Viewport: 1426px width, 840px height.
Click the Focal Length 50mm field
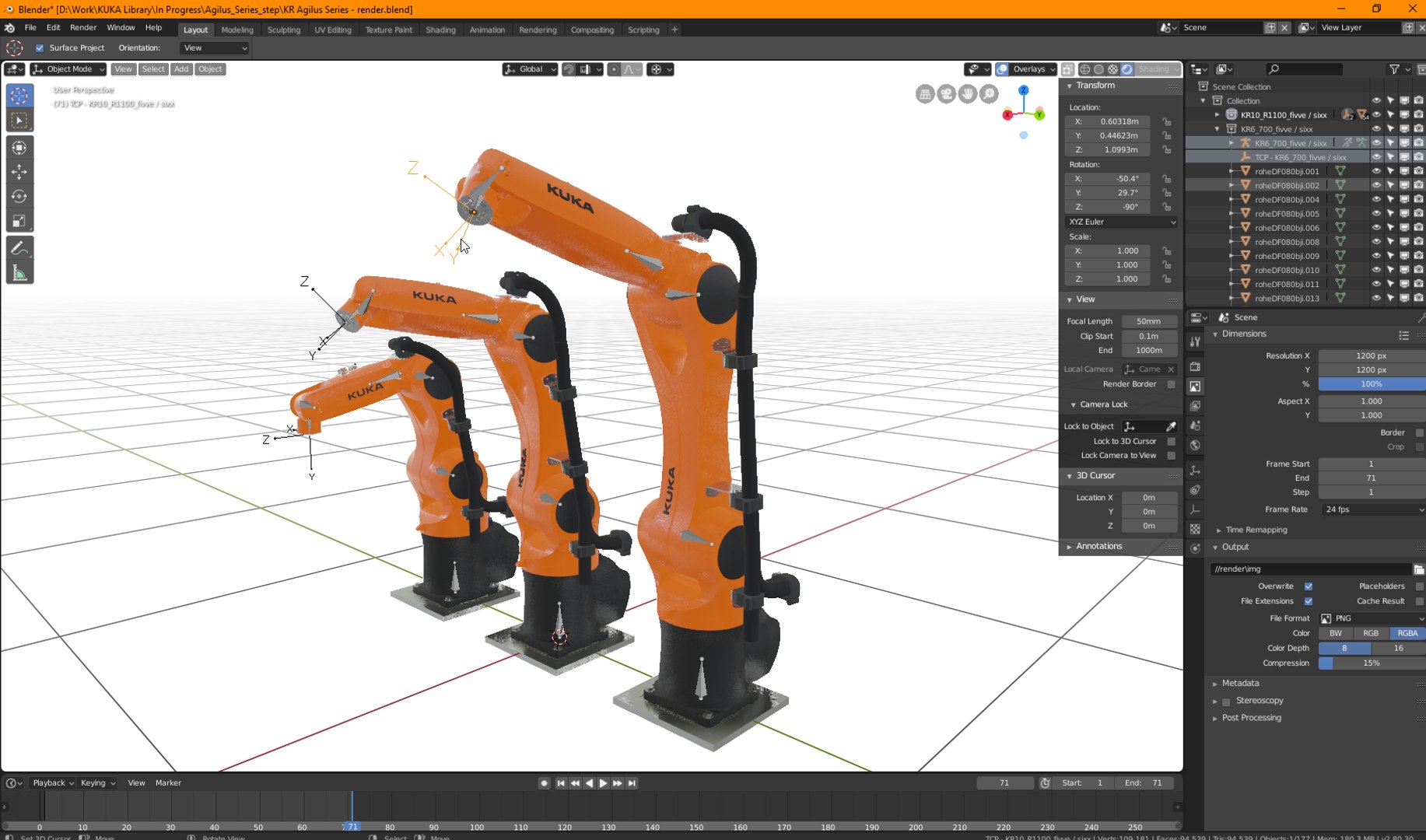pos(1149,321)
